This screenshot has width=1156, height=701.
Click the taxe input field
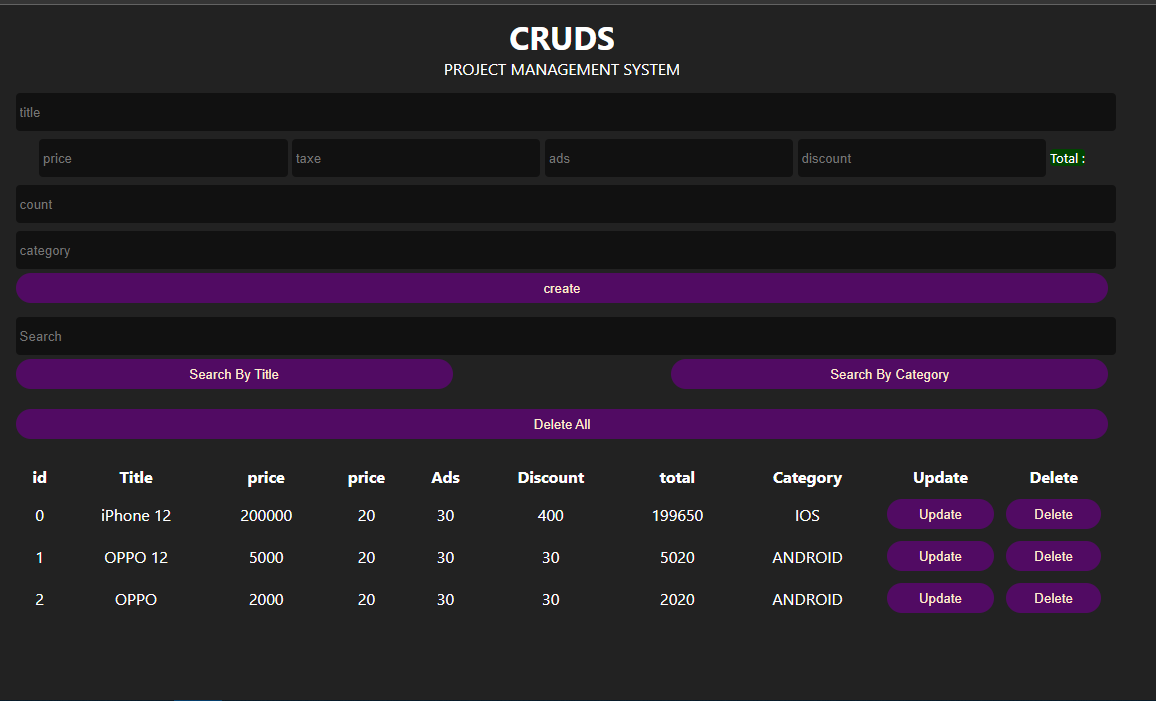(x=415, y=158)
